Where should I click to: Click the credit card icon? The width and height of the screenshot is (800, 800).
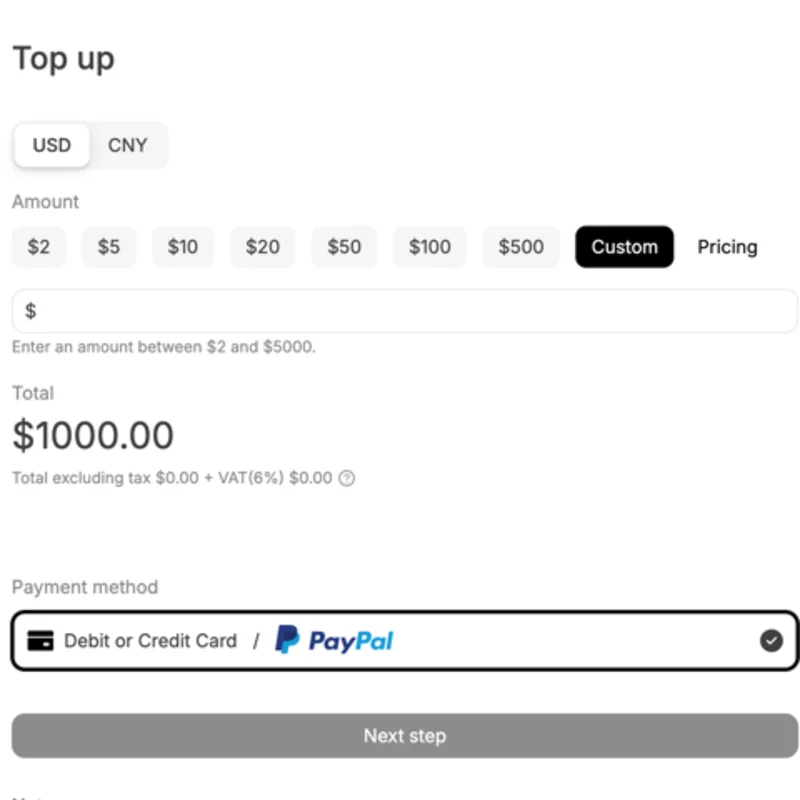point(40,641)
